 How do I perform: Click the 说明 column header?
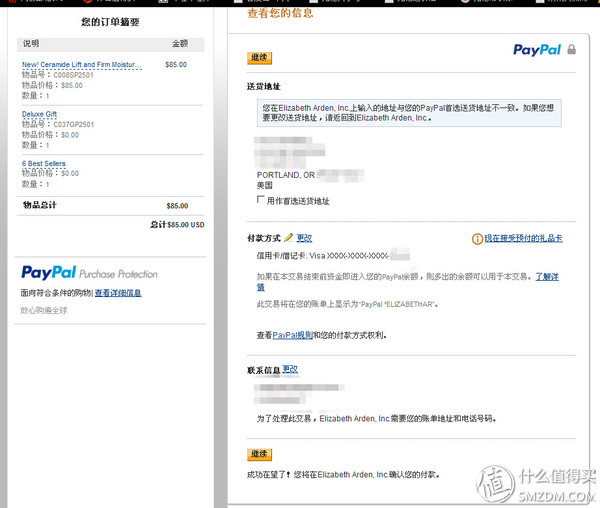pos(31,44)
